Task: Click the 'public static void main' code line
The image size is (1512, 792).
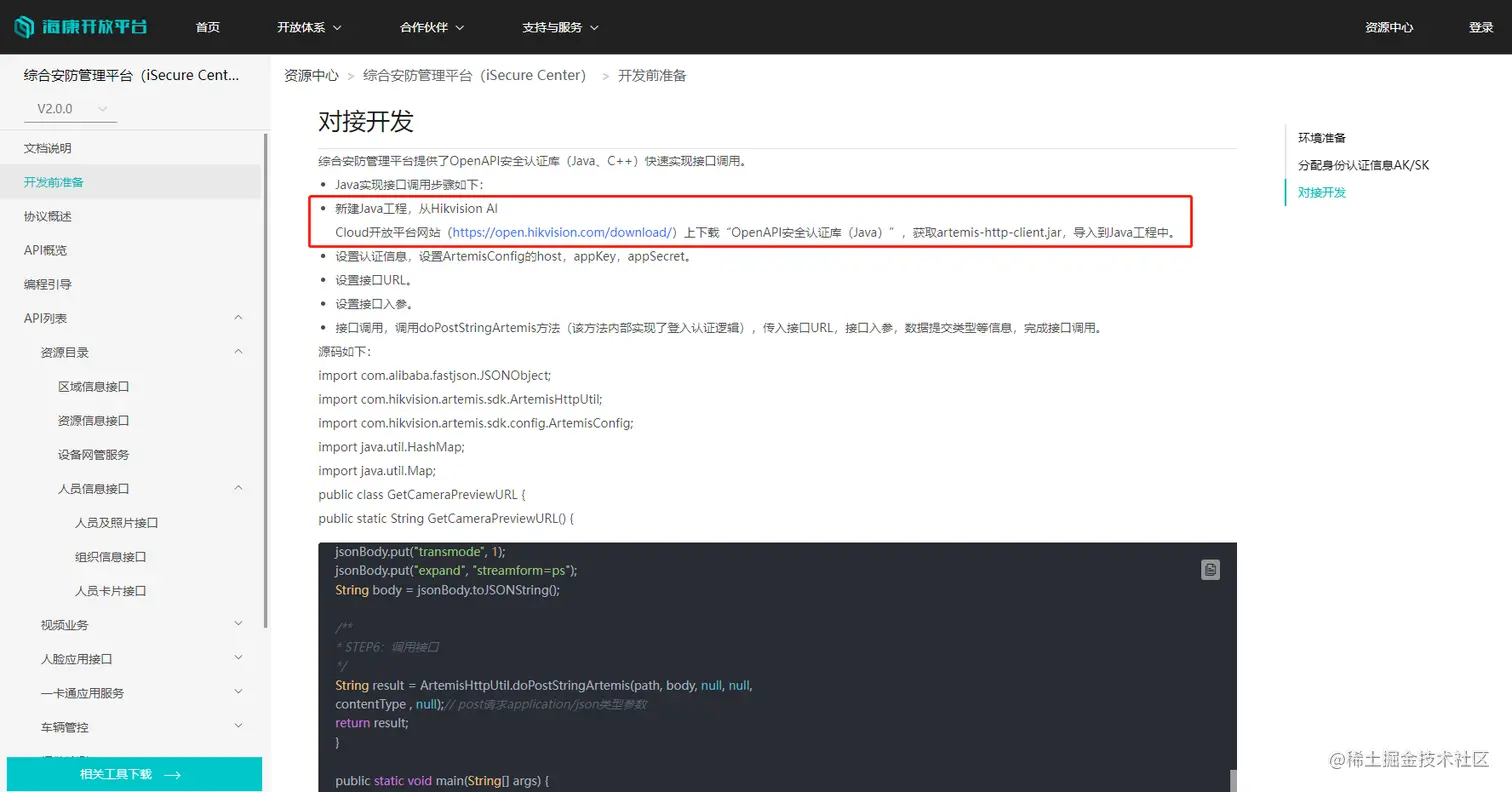Action: pyautogui.click(x=442, y=780)
